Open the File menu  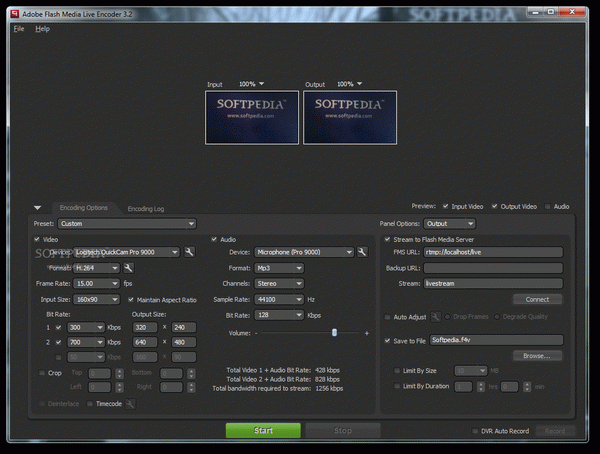point(19,29)
